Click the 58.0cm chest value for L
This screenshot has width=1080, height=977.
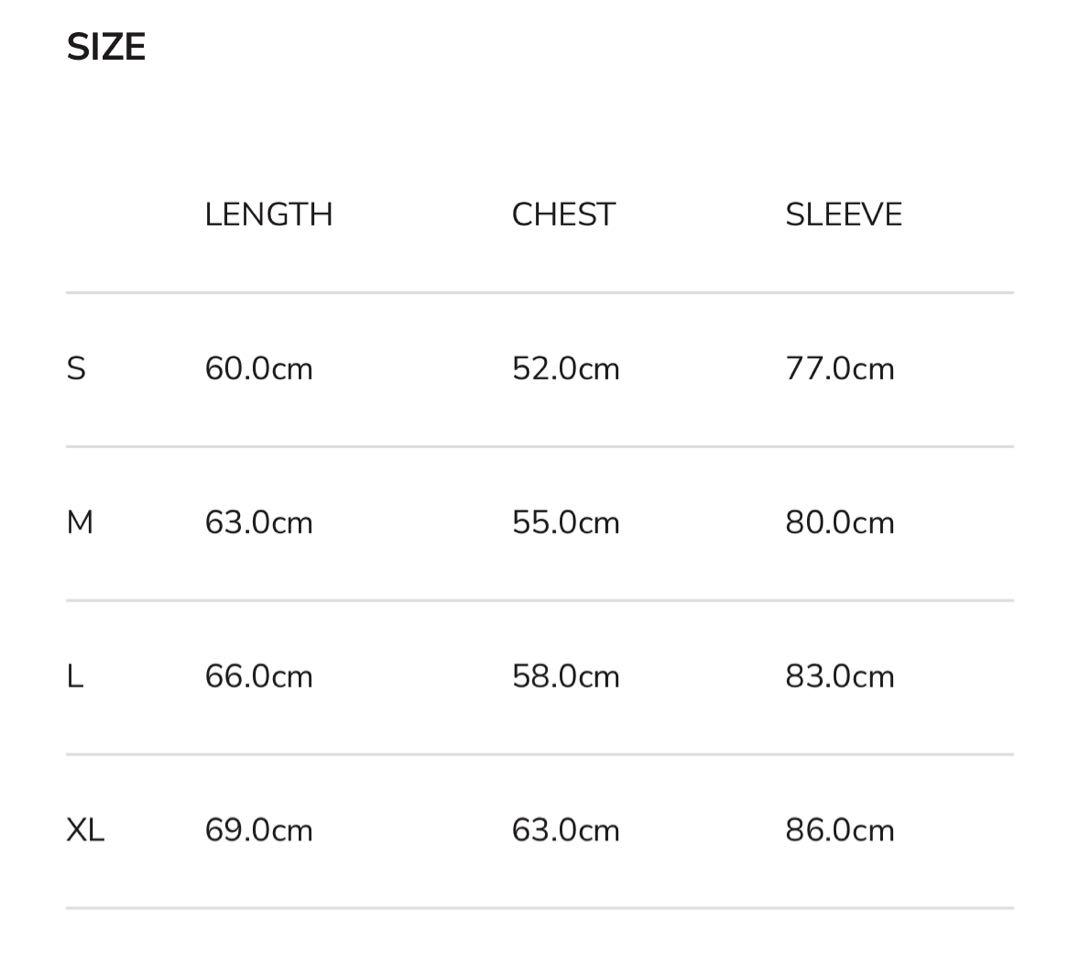coord(565,677)
